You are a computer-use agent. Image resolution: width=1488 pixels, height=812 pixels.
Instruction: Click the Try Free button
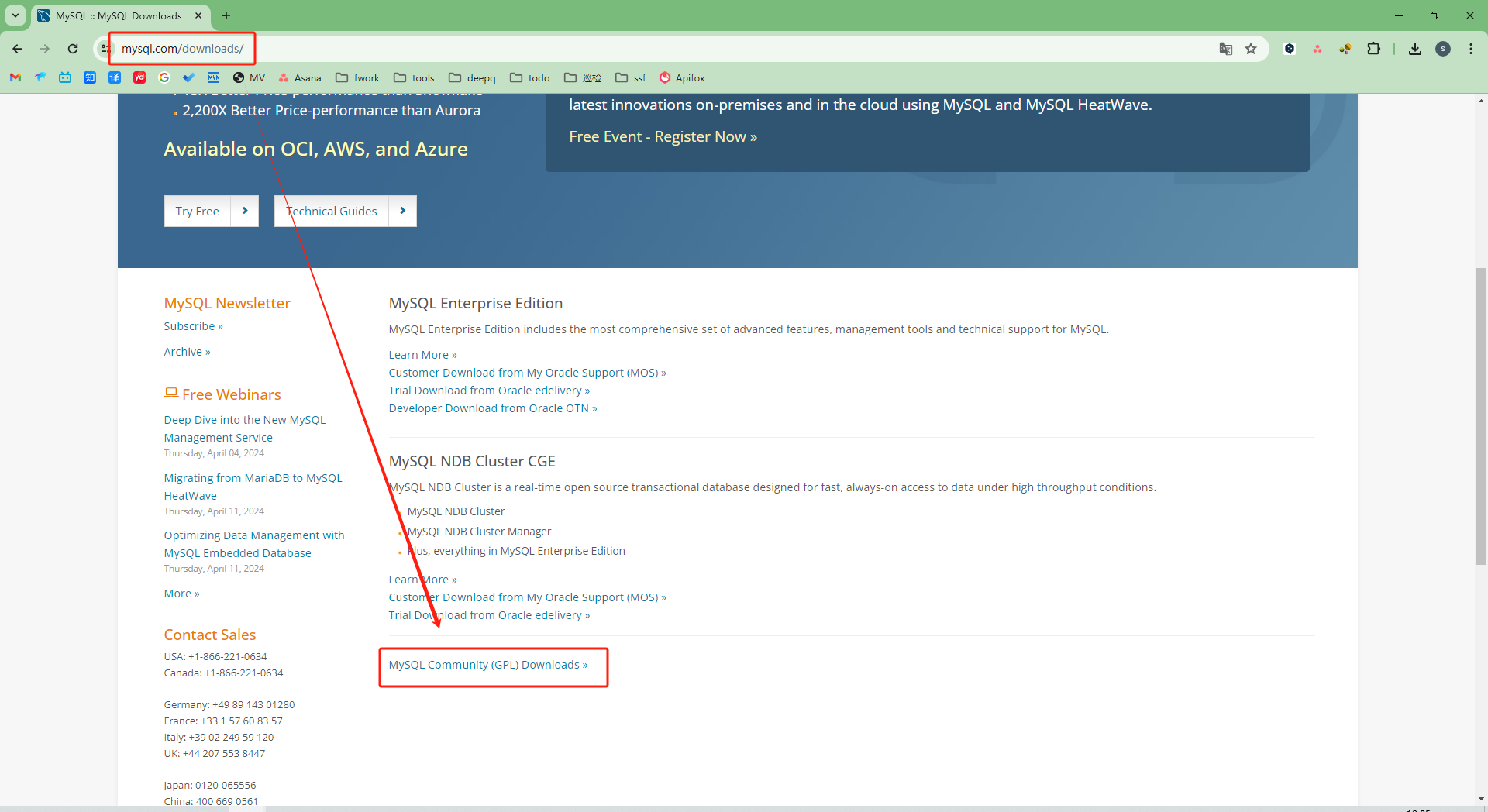[212, 211]
